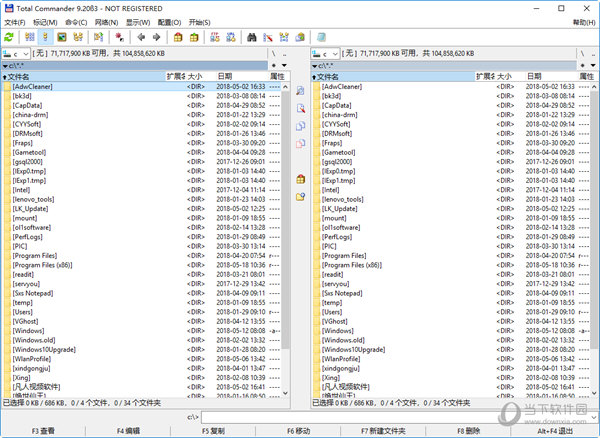Click the invert selection red star icon
The image size is (600, 438).
click(x=119, y=37)
